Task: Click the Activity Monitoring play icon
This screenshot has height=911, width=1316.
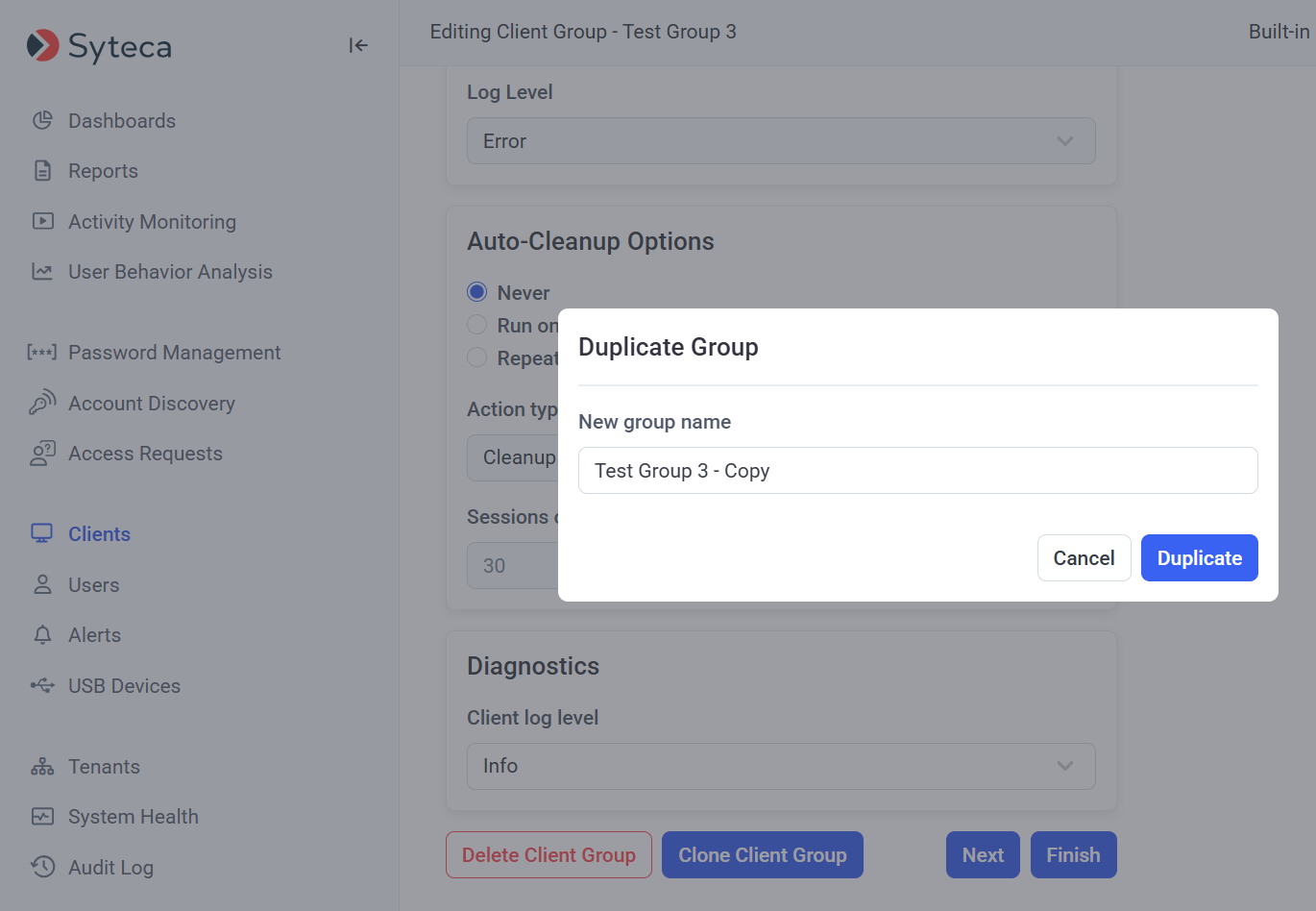Action: point(42,221)
